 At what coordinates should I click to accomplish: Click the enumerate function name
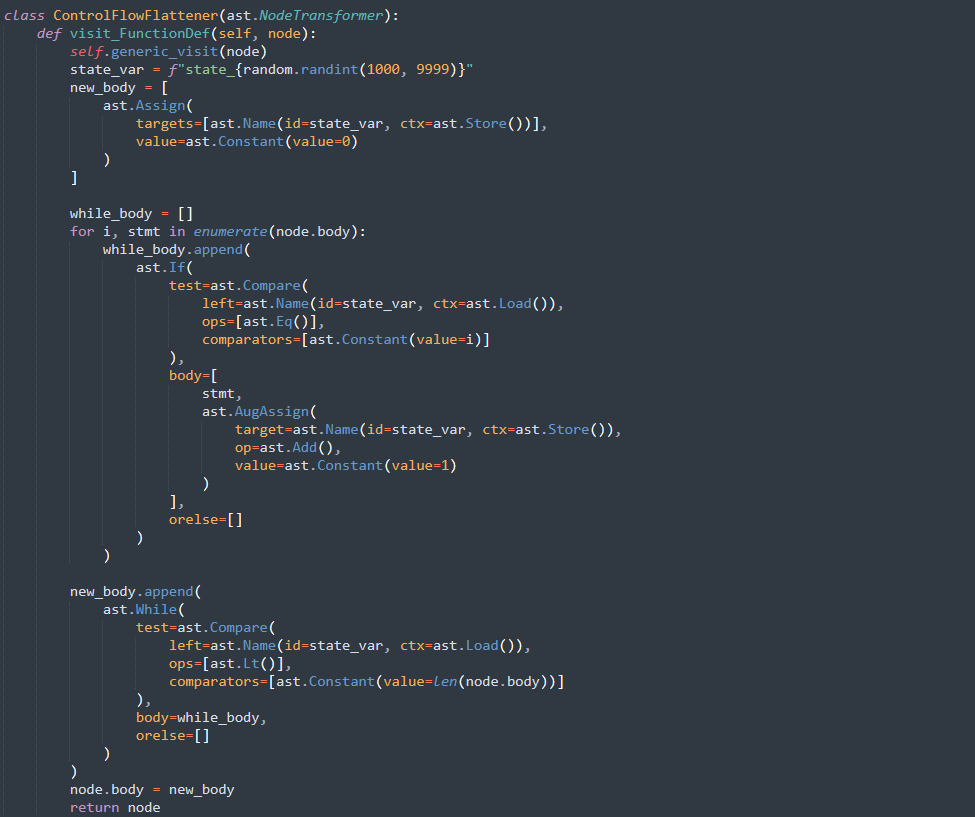pos(230,232)
